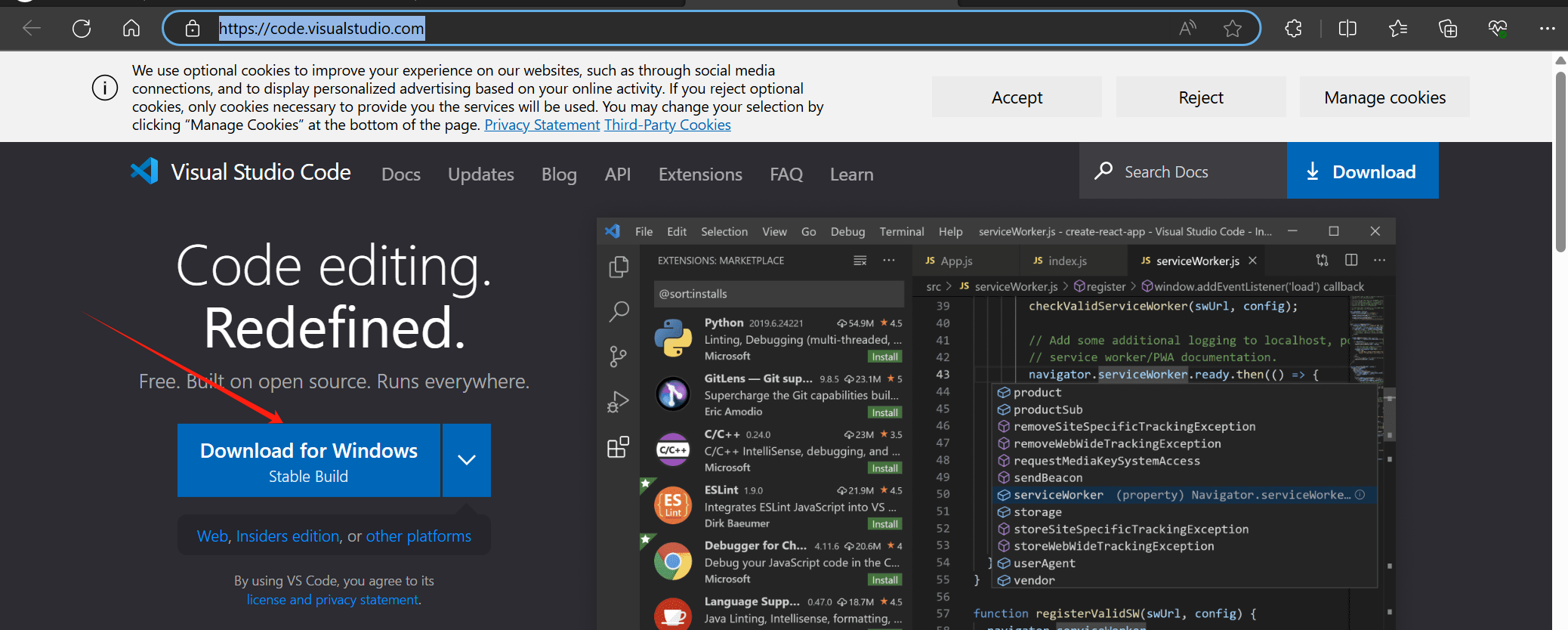Screen dimensions: 1568x630
Task: Click the serviceWorker.js tab in screenshot
Action: click(1197, 261)
